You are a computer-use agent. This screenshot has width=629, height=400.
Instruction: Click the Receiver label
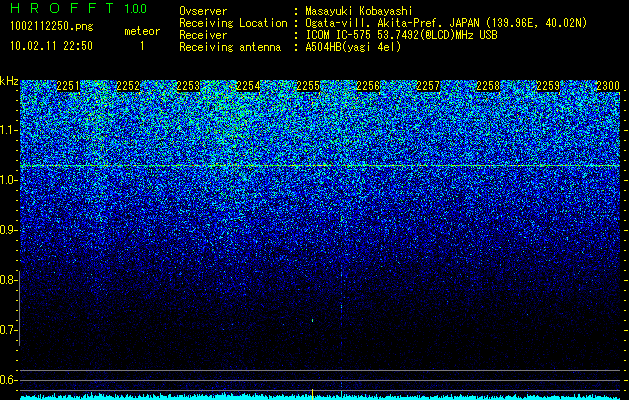pos(203,35)
